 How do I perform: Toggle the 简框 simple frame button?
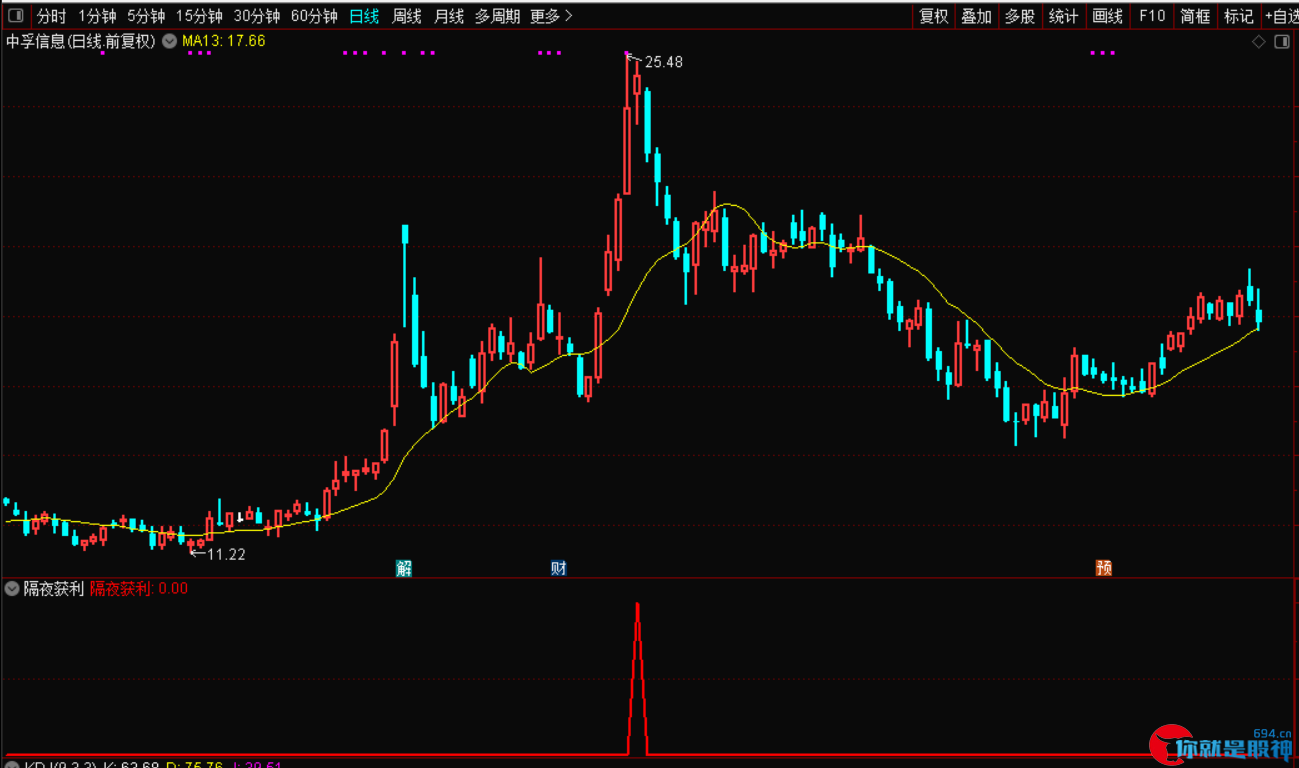tap(1195, 16)
